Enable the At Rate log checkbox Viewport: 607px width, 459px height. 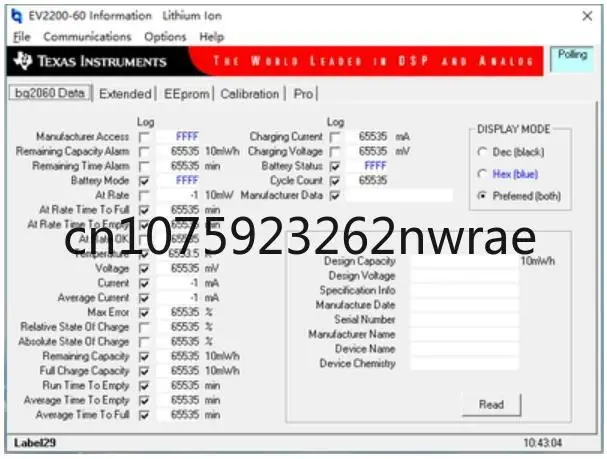pyautogui.click(x=144, y=195)
